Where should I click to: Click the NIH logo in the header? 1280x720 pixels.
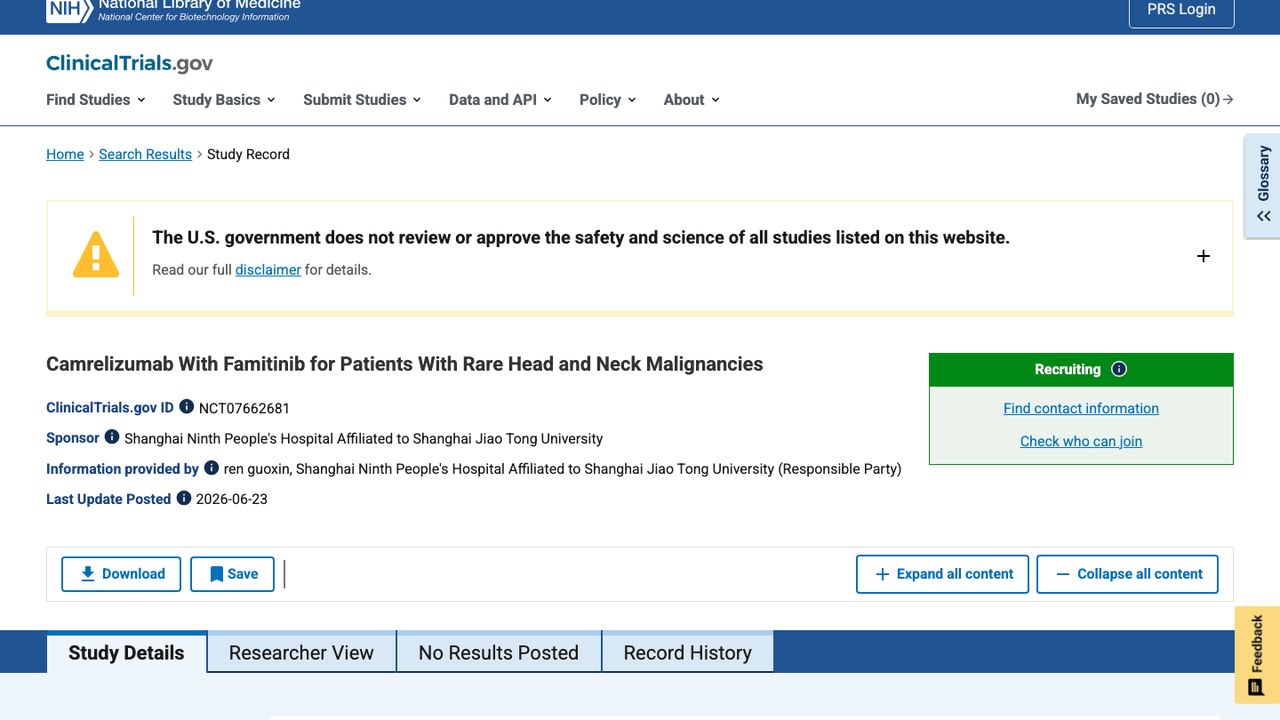pos(69,10)
